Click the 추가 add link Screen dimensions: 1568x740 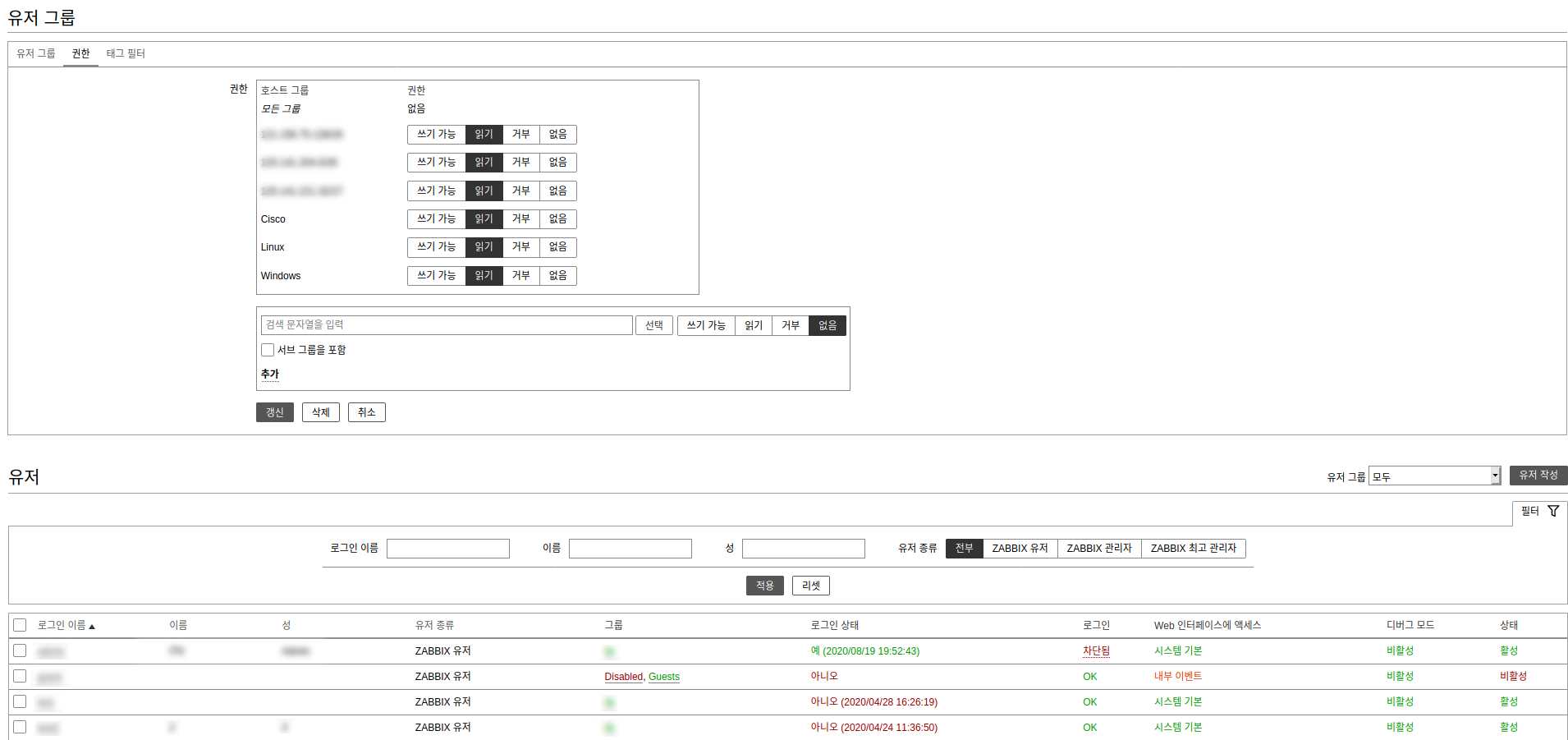pyautogui.click(x=270, y=375)
